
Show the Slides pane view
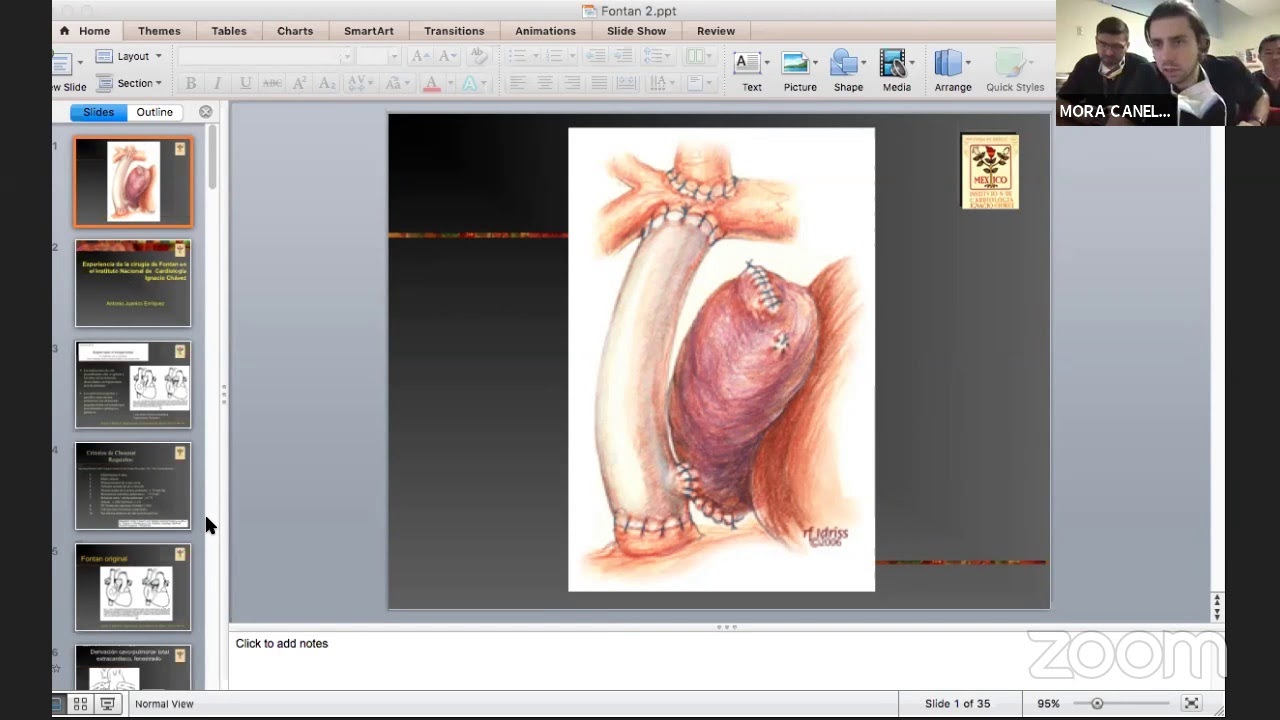click(x=98, y=112)
